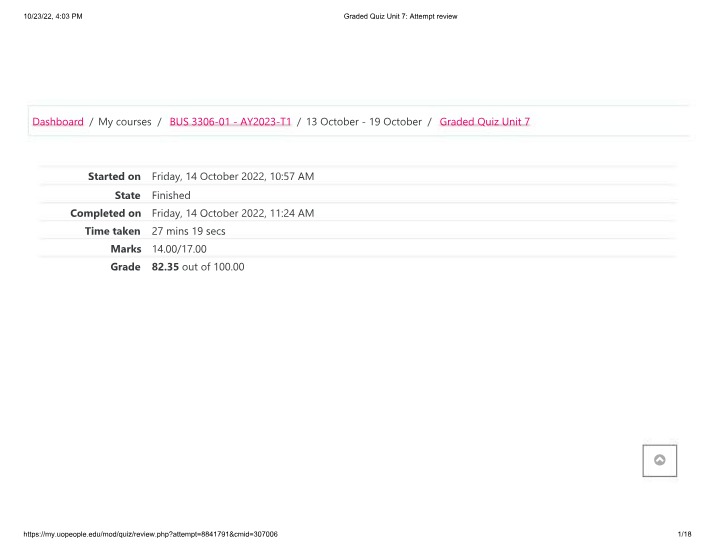Viewport: 714px width, 552px height.
Task: Select the print timestamp '10/23/22, 4:03 PM'
Action: click(53, 16)
